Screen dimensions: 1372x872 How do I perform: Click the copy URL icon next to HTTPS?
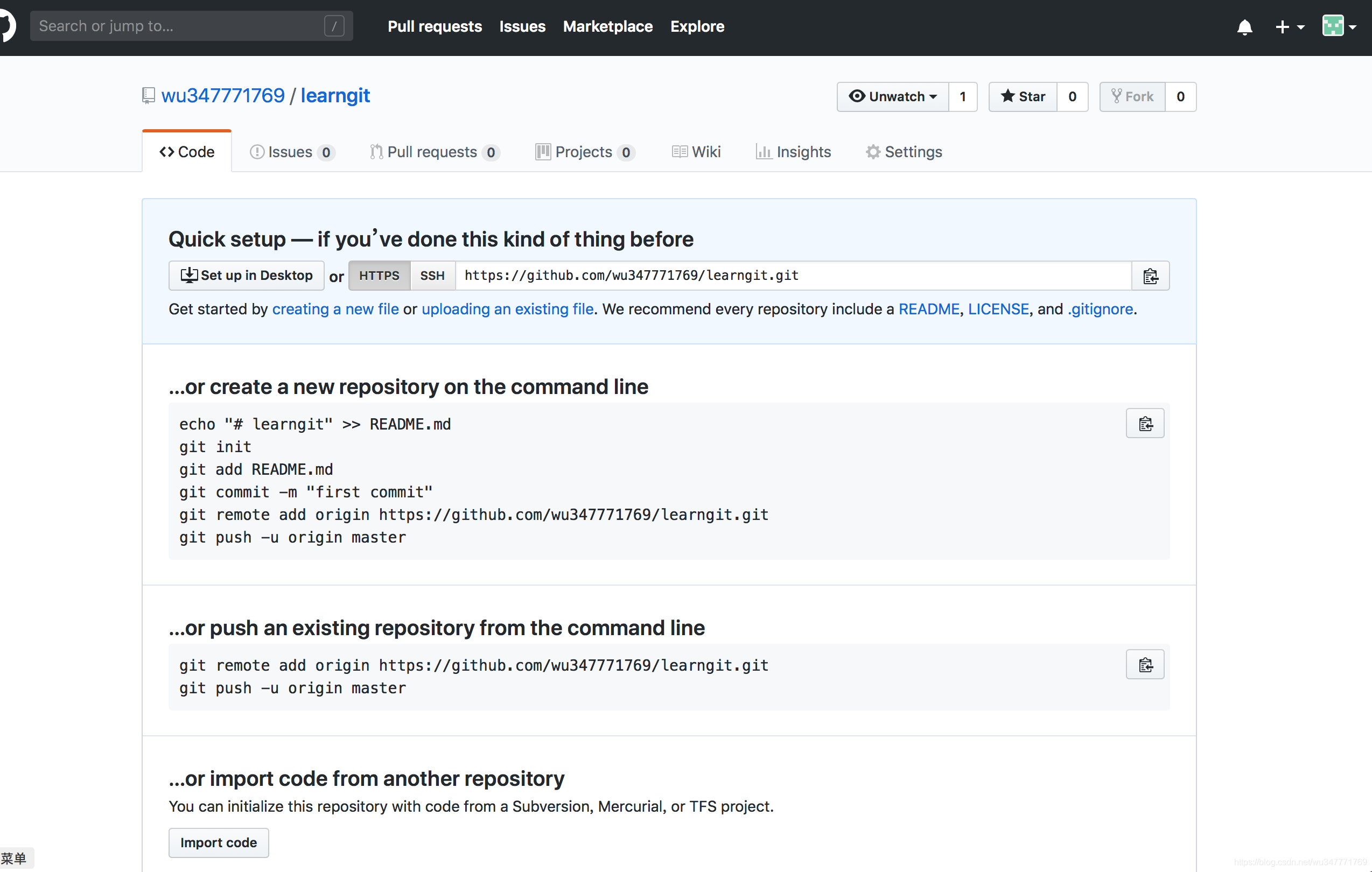[x=1151, y=276]
